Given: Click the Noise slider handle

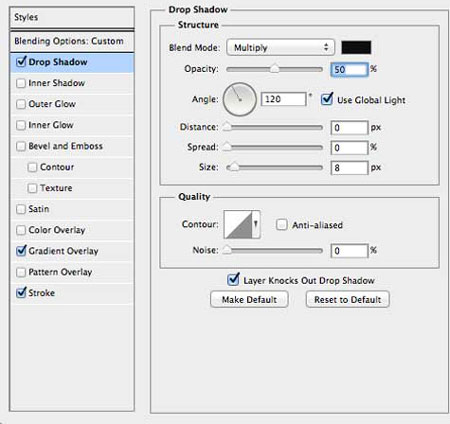Looking at the screenshot, I should click(227, 250).
